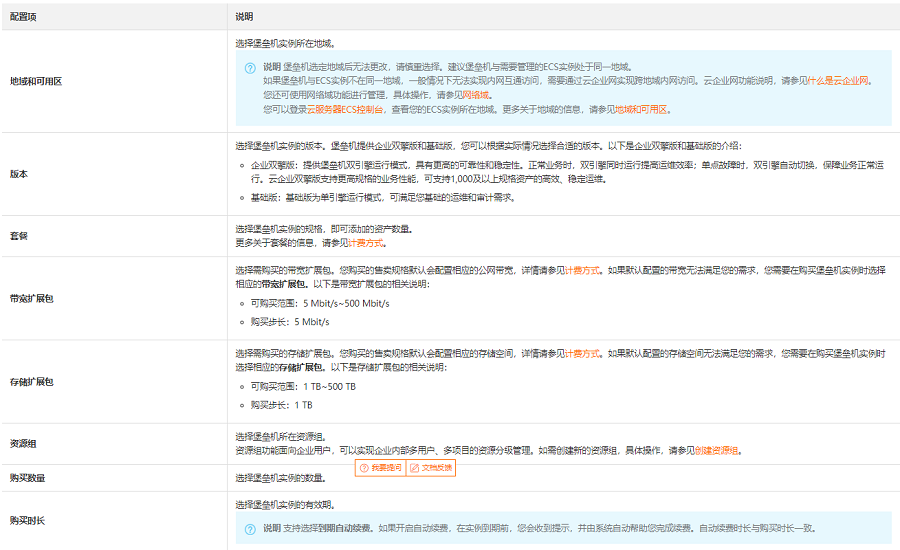Screen dimensions: 900x550
Task: Follow the 创建资源组 link
Action: [716, 451]
